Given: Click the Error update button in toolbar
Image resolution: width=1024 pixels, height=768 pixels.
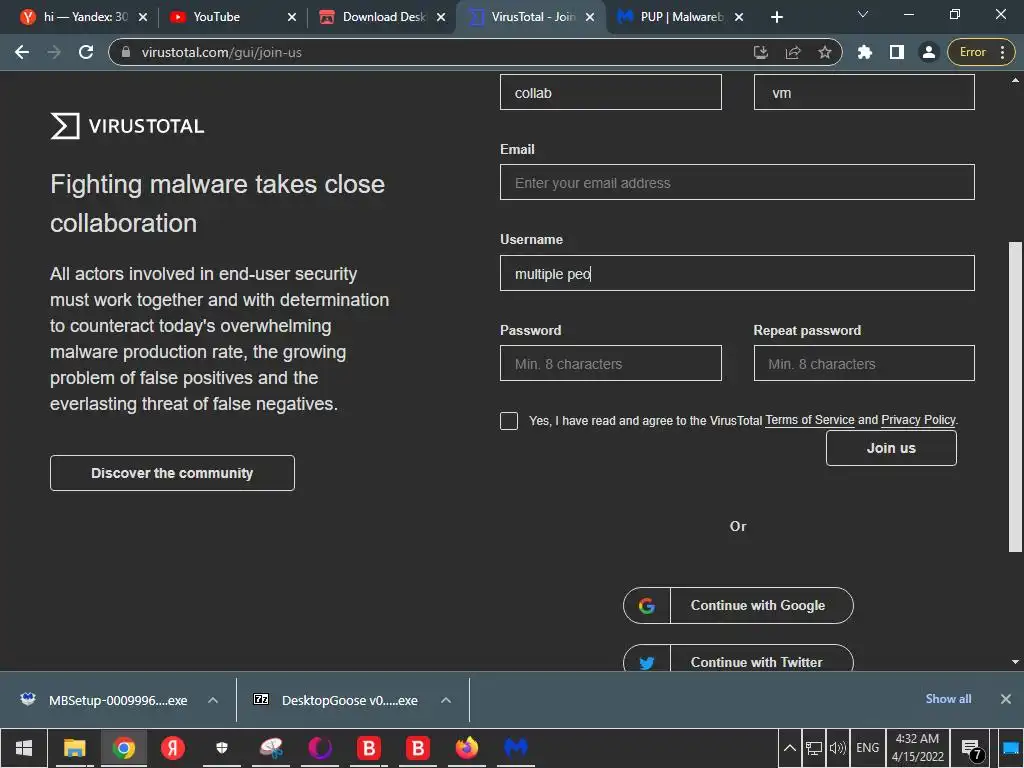Looking at the screenshot, I should [980, 52].
